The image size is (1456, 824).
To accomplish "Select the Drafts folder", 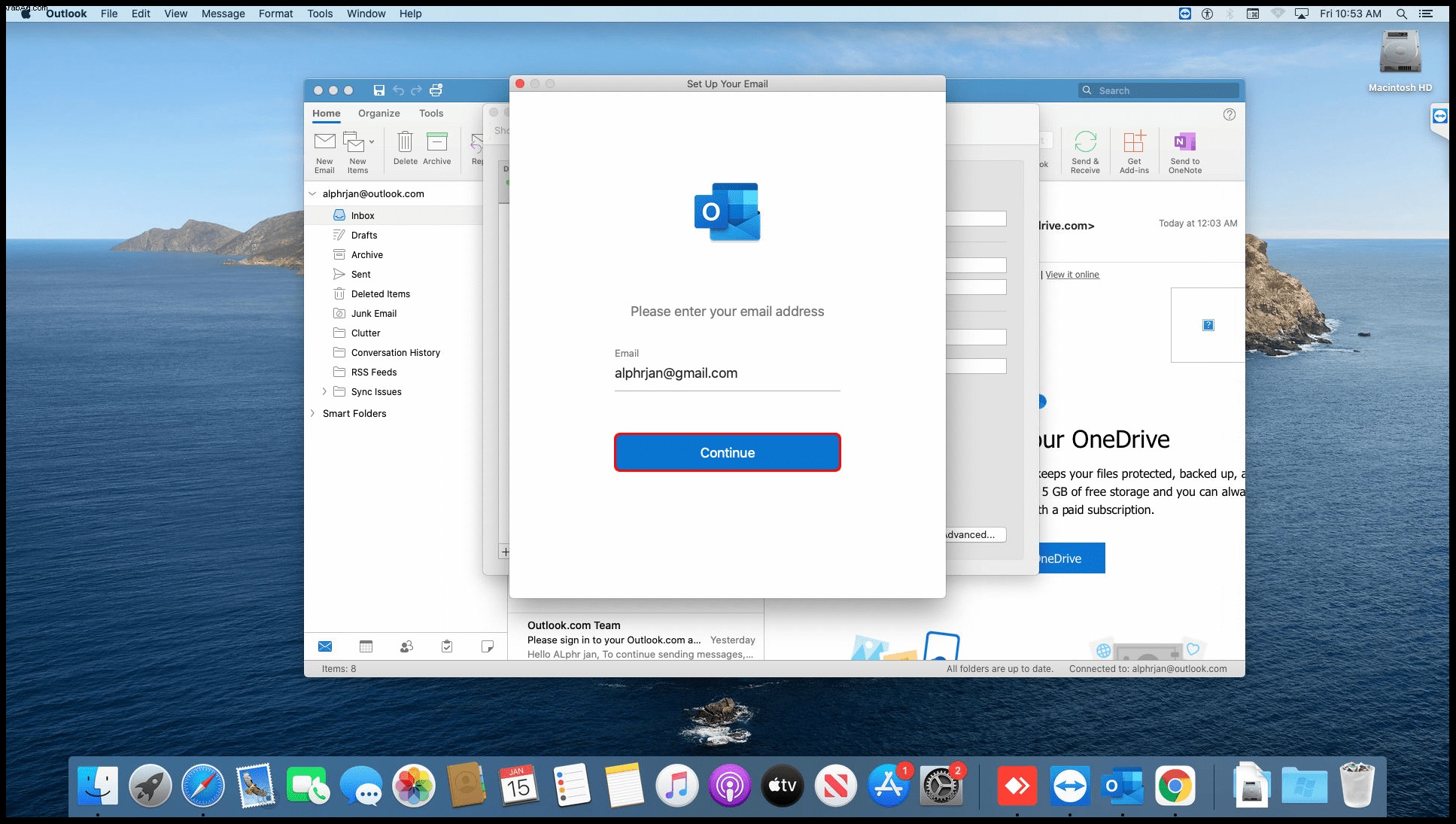I will 394,235.
